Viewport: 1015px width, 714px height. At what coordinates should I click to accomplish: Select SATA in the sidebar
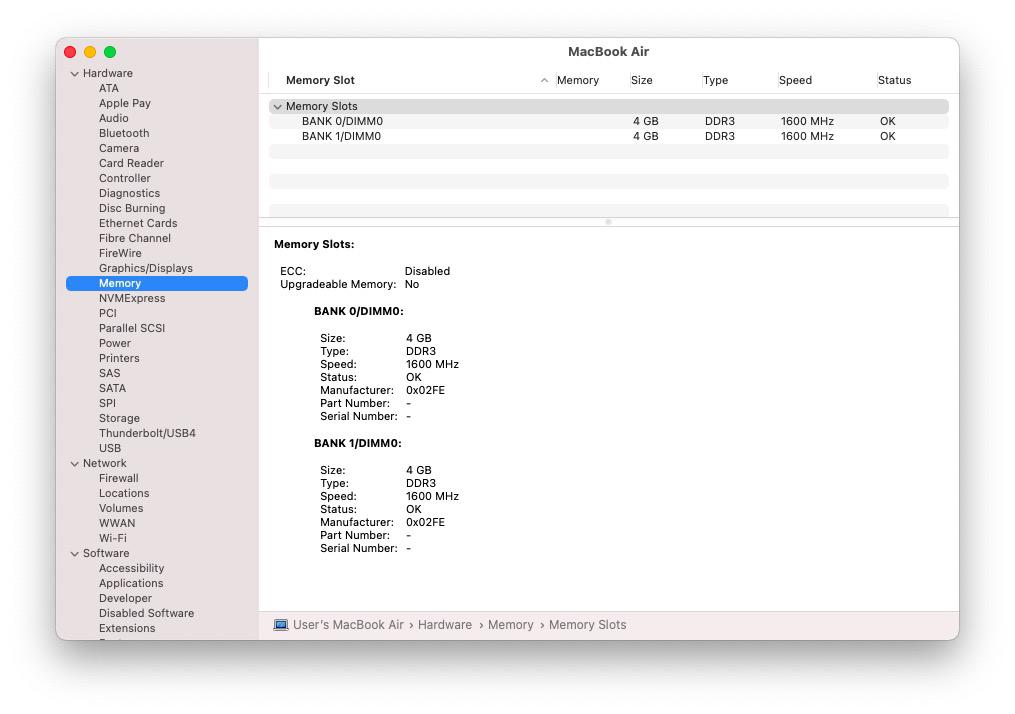point(112,388)
